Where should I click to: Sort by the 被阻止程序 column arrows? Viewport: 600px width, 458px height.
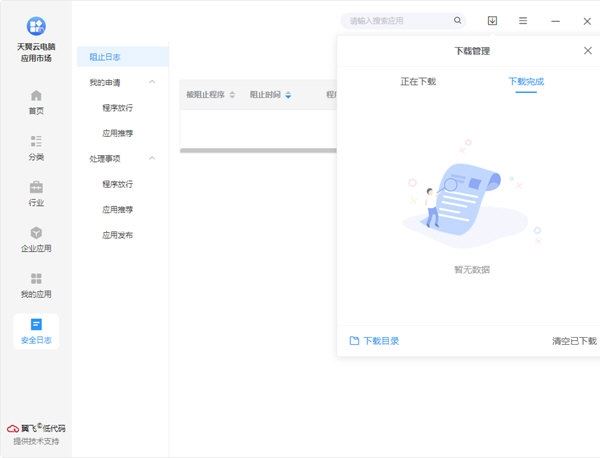point(232,95)
